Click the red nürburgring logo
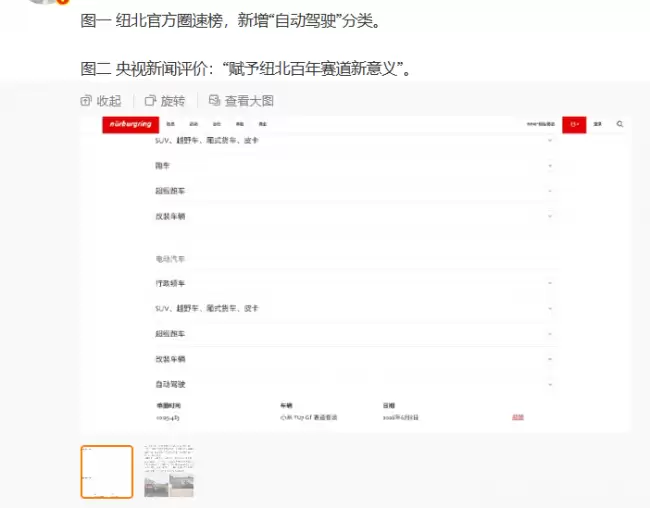The width and height of the screenshot is (650, 508). click(x=131, y=124)
